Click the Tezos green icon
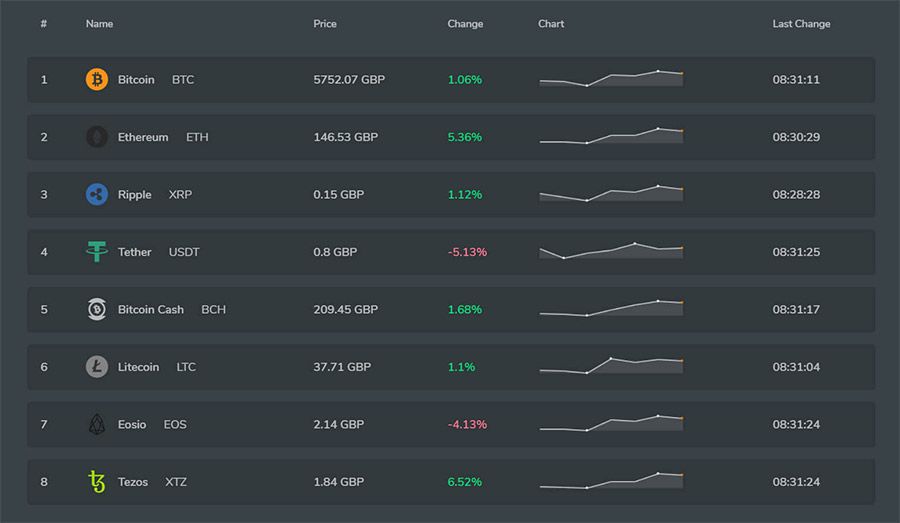Screen dimensions: 900x523 click(x=96, y=482)
